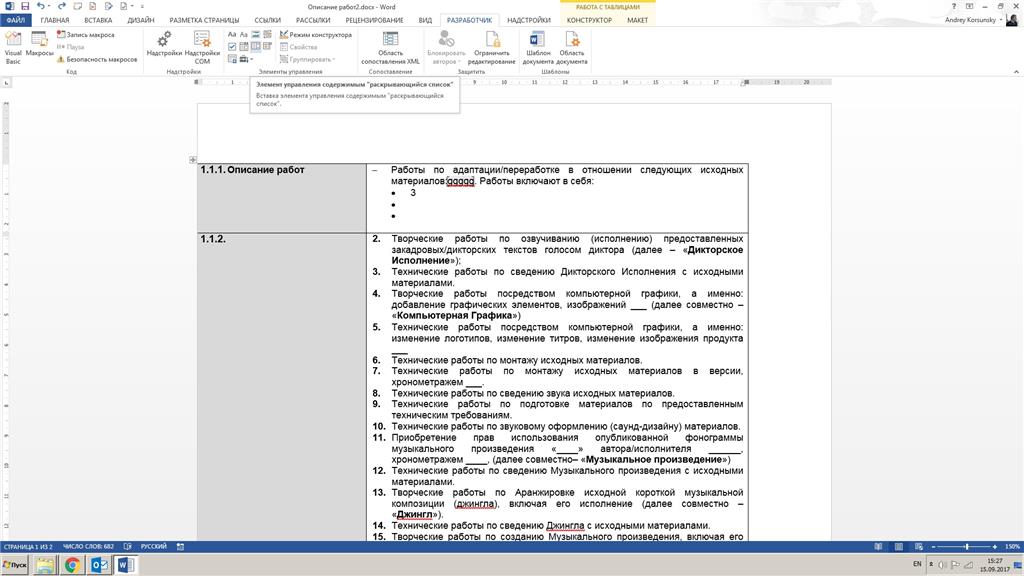Toggle Режим конструктора design mode
The image size is (1024, 576).
pos(316,35)
